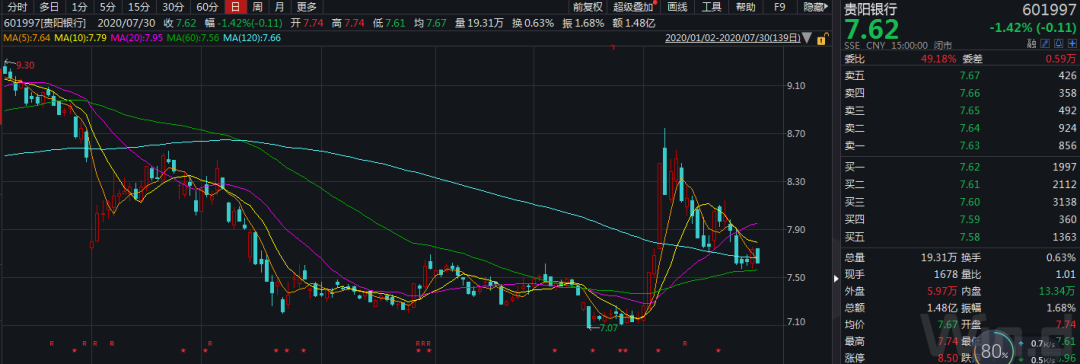Expand the date range dropdown triangle

coord(808,39)
